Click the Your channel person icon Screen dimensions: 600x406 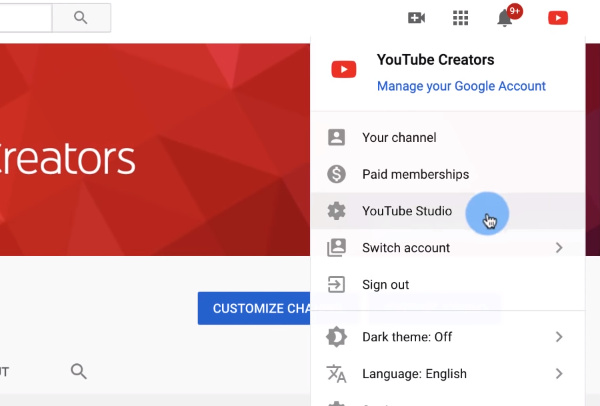[336, 137]
